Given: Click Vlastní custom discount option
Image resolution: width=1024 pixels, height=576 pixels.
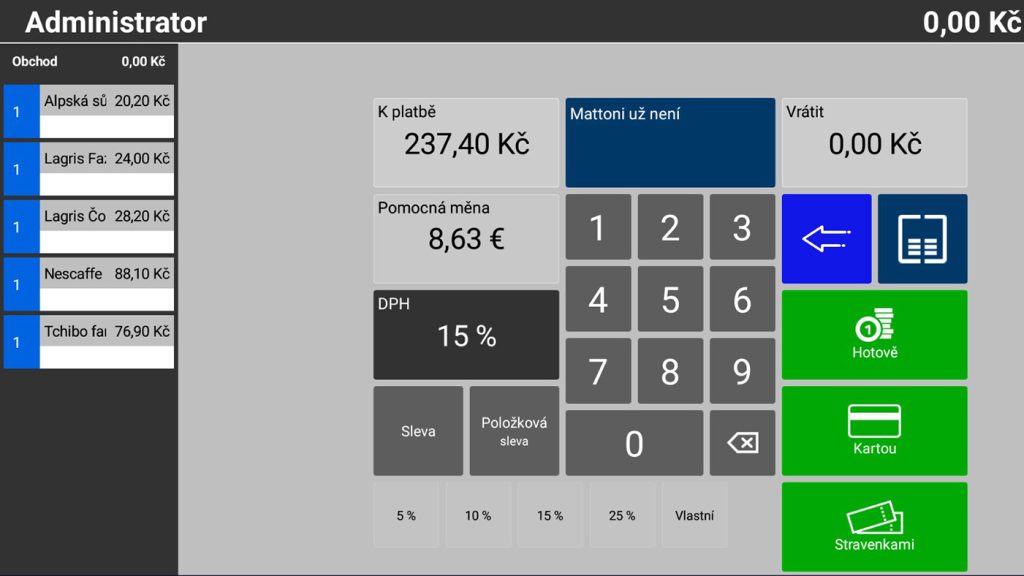Looking at the screenshot, I should [x=694, y=515].
